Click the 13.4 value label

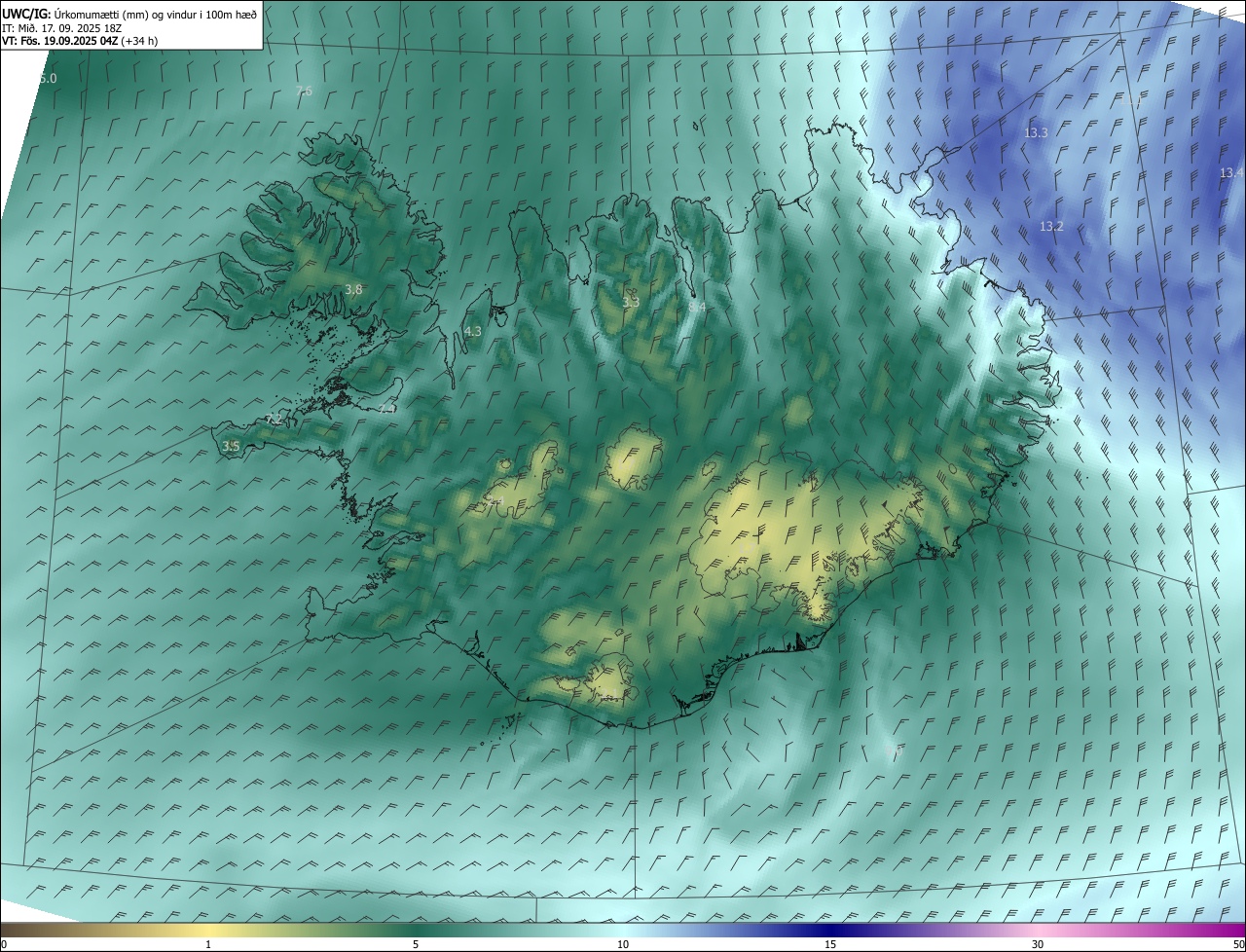[x=1231, y=172]
